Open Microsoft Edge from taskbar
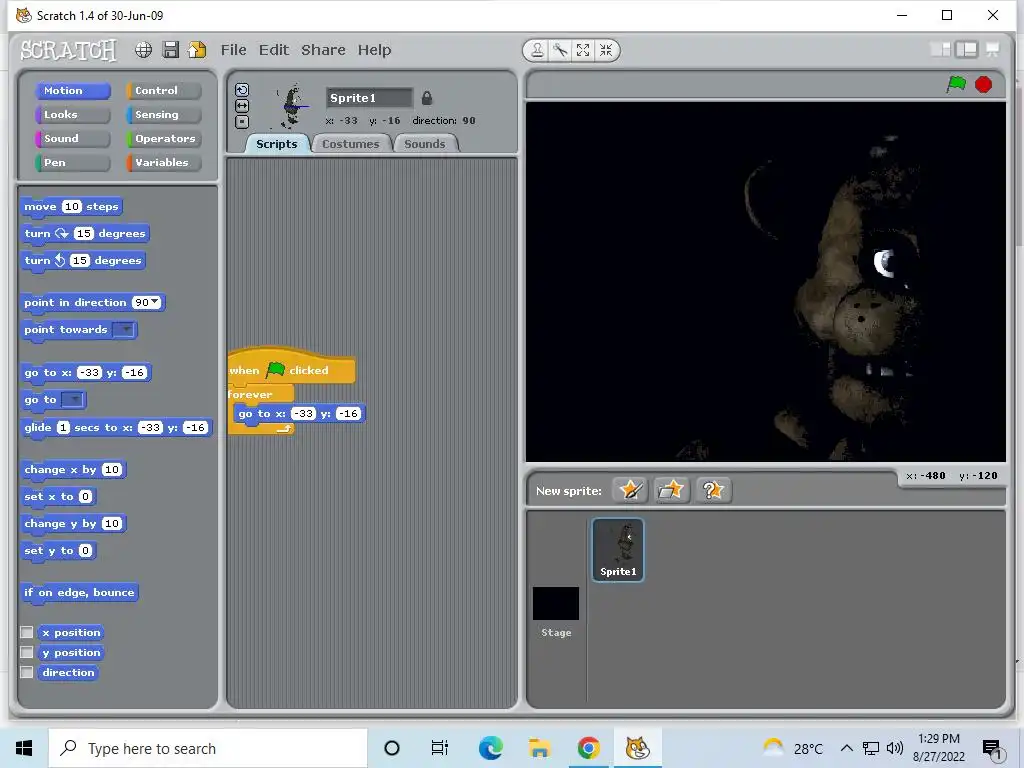 click(490, 748)
